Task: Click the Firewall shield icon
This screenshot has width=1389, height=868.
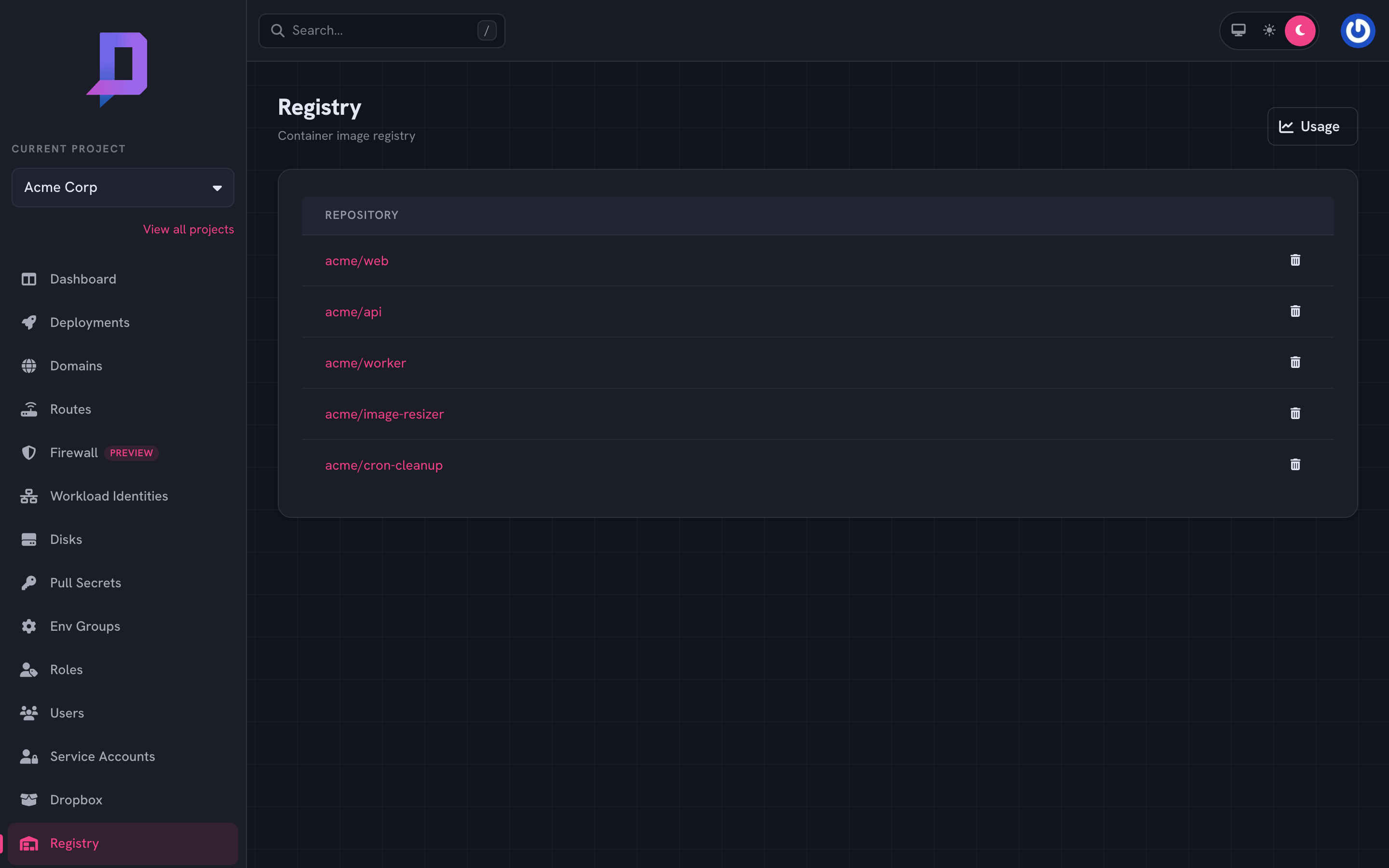Action: (29, 452)
